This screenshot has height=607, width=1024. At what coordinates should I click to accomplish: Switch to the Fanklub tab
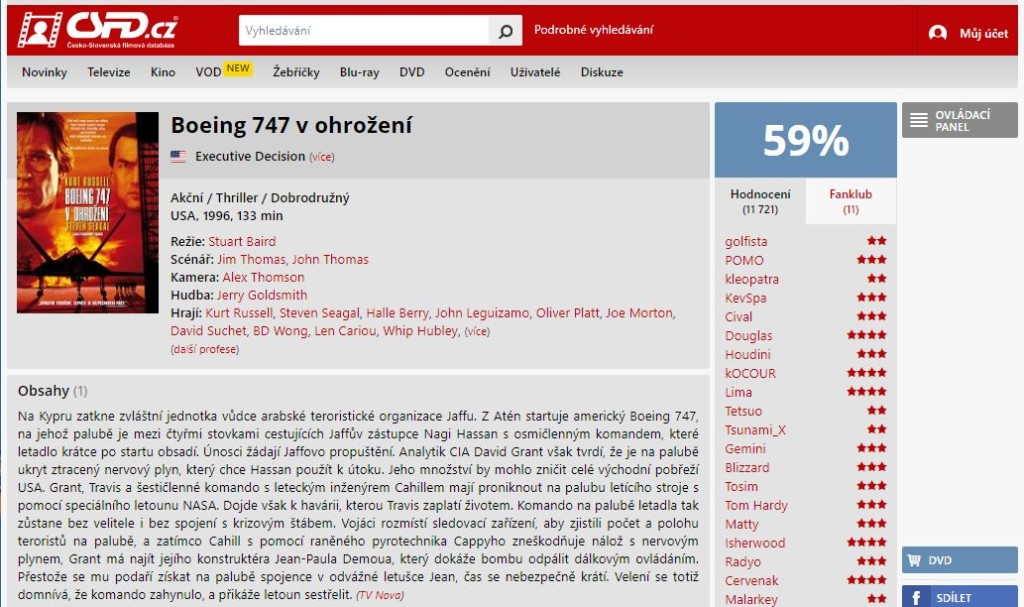click(x=850, y=201)
